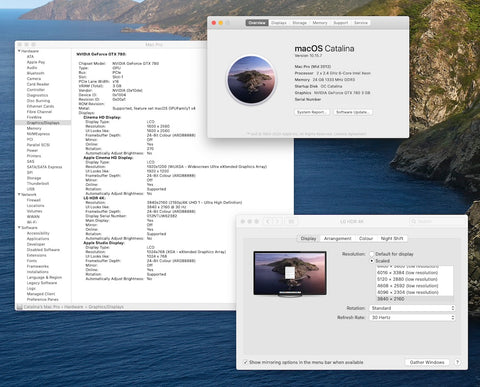Choose the 4608 × 2592 low resolution entry
Viewport: 480px width, 387px height.
[414, 286]
